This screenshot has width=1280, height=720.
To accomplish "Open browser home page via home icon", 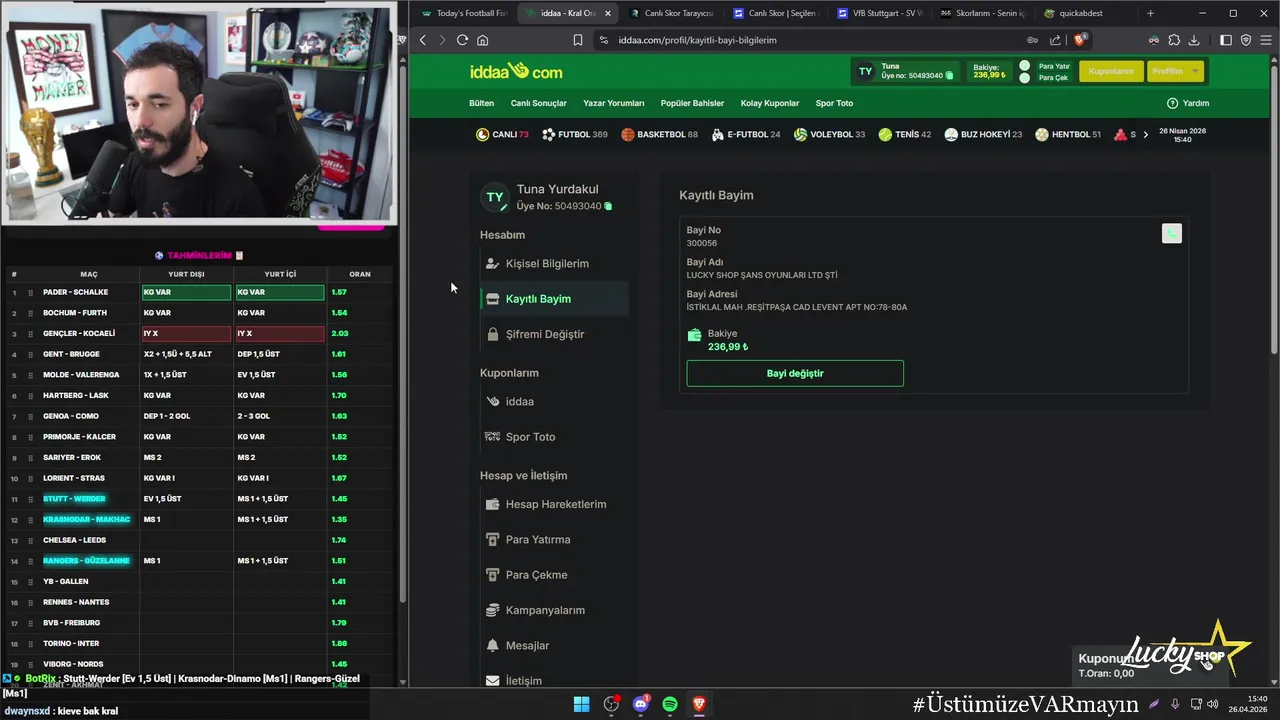I will [x=482, y=40].
